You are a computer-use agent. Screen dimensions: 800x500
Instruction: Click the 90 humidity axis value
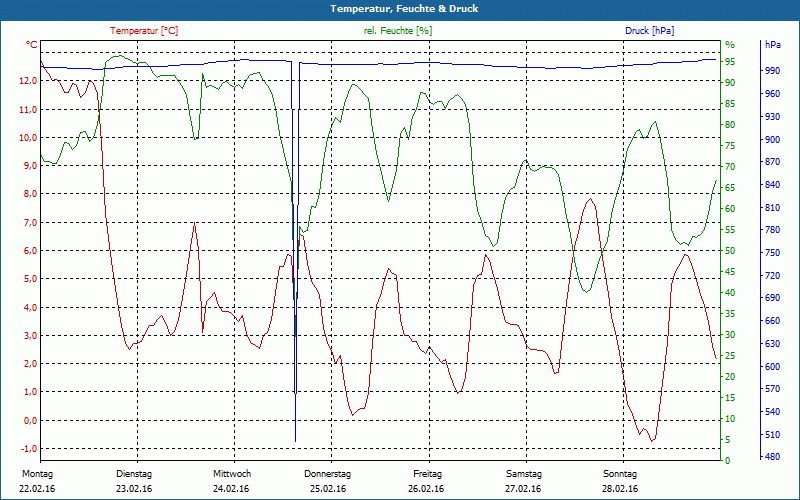(730, 83)
